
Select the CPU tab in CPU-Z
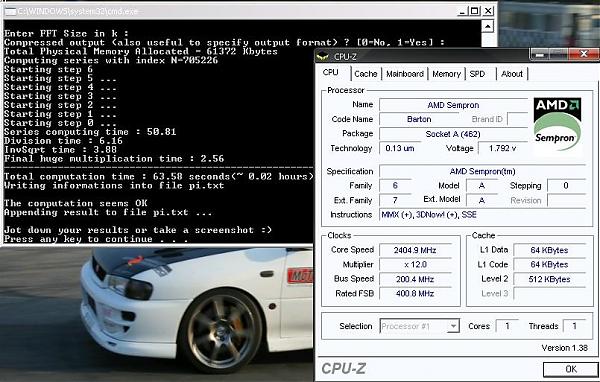point(331,72)
